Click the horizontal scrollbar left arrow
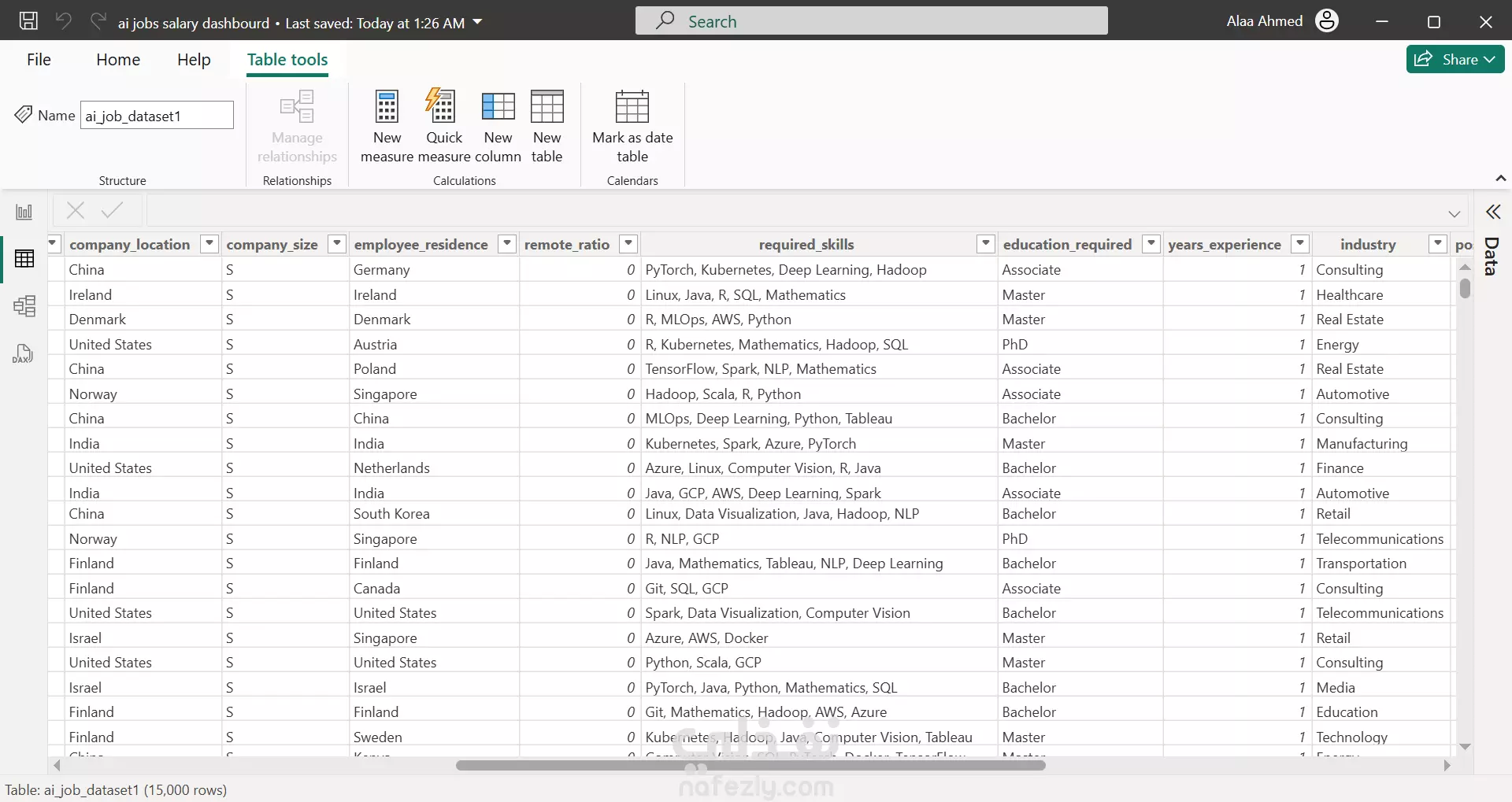This screenshot has width=1512, height=802. (57, 765)
